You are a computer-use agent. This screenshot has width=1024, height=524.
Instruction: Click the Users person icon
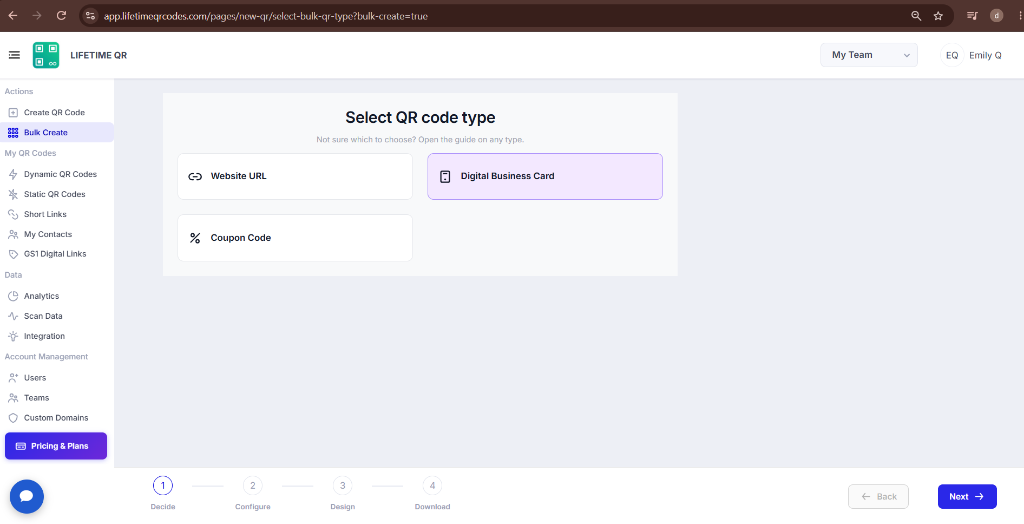pos(12,378)
